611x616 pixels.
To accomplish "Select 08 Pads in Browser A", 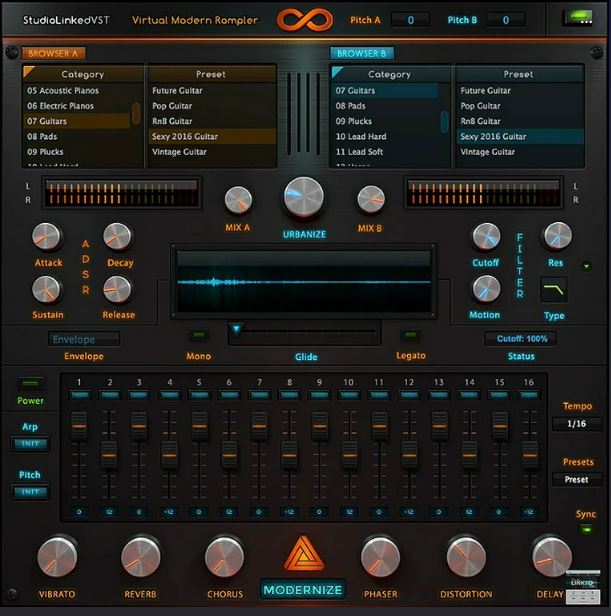I will coord(77,137).
